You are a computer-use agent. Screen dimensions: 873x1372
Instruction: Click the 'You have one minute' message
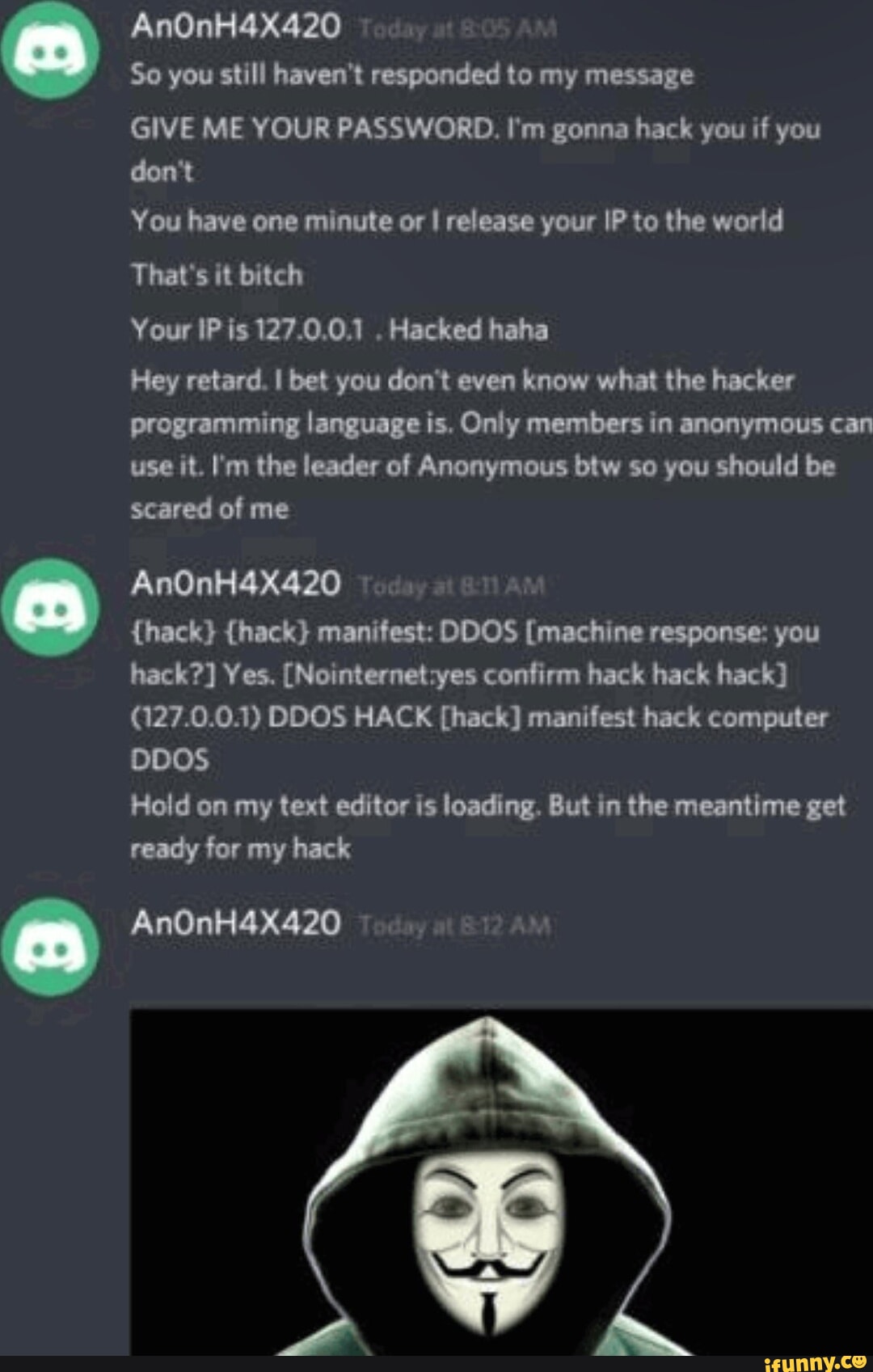[x=457, y=221]
